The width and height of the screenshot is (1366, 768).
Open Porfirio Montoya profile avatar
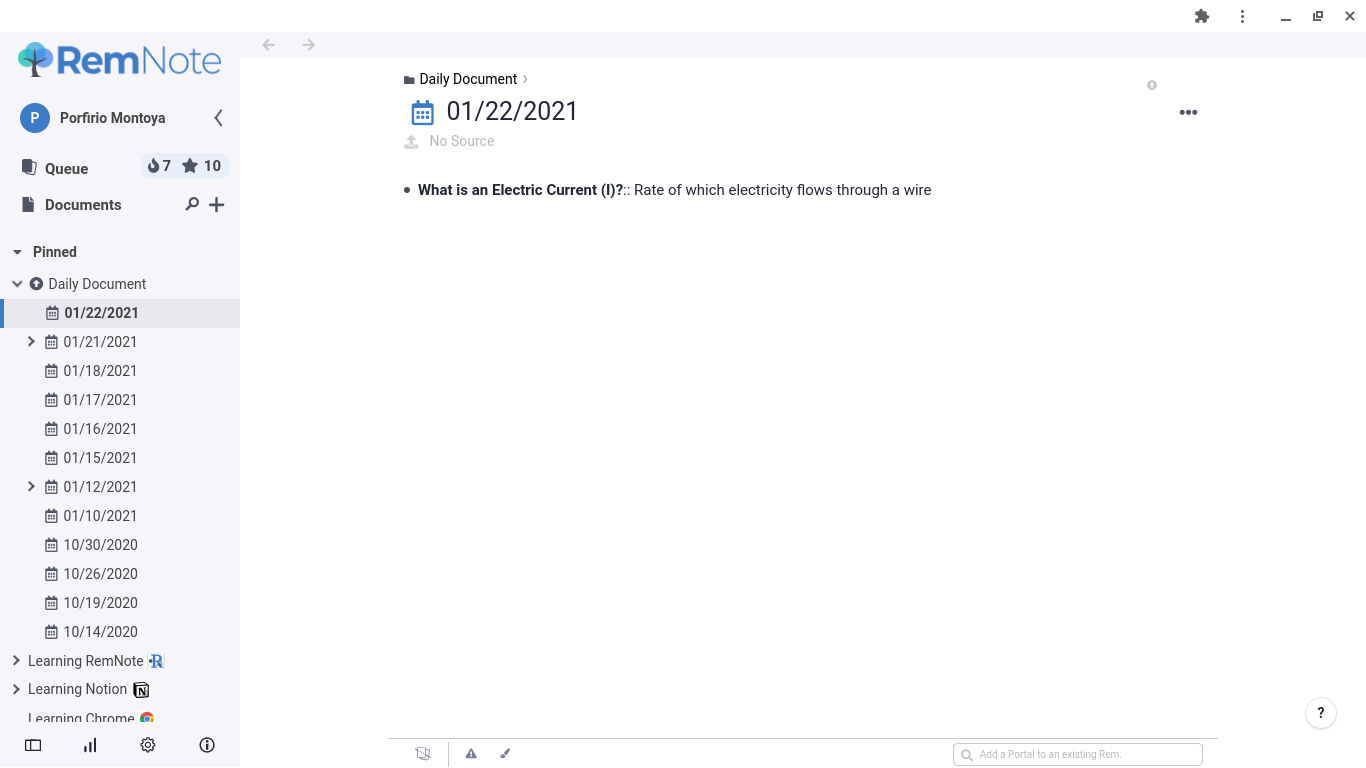[x=35, y=118]
